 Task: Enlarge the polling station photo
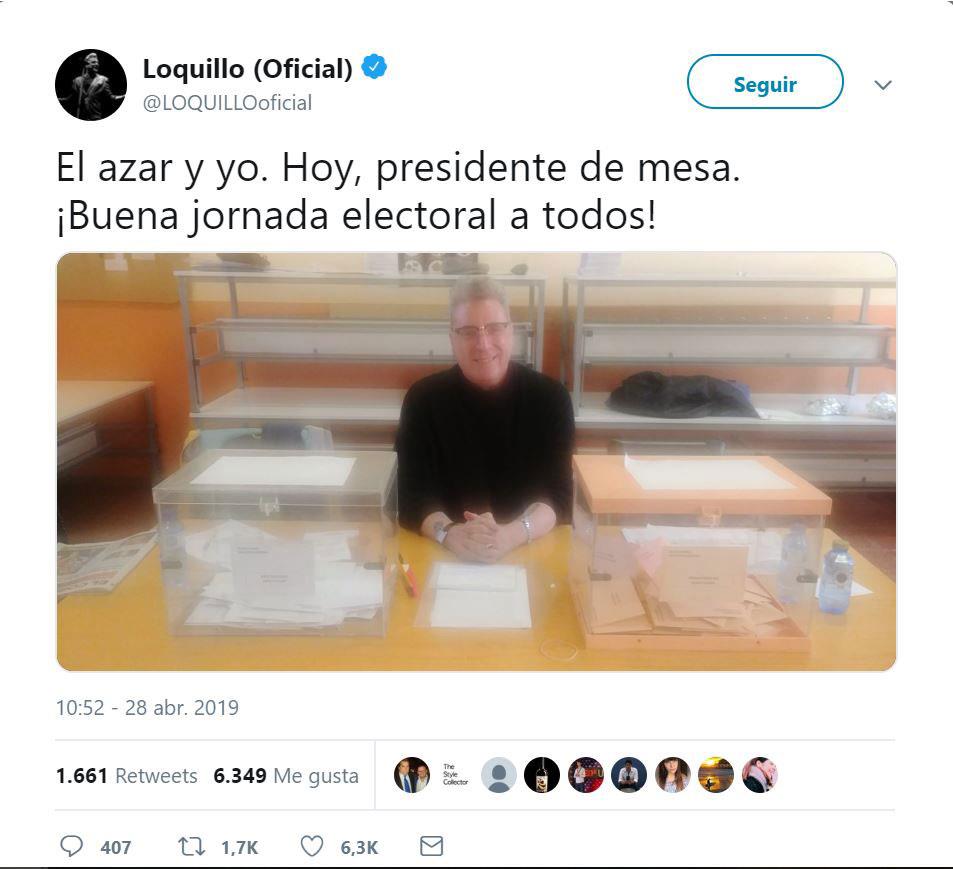coord(476,462)
